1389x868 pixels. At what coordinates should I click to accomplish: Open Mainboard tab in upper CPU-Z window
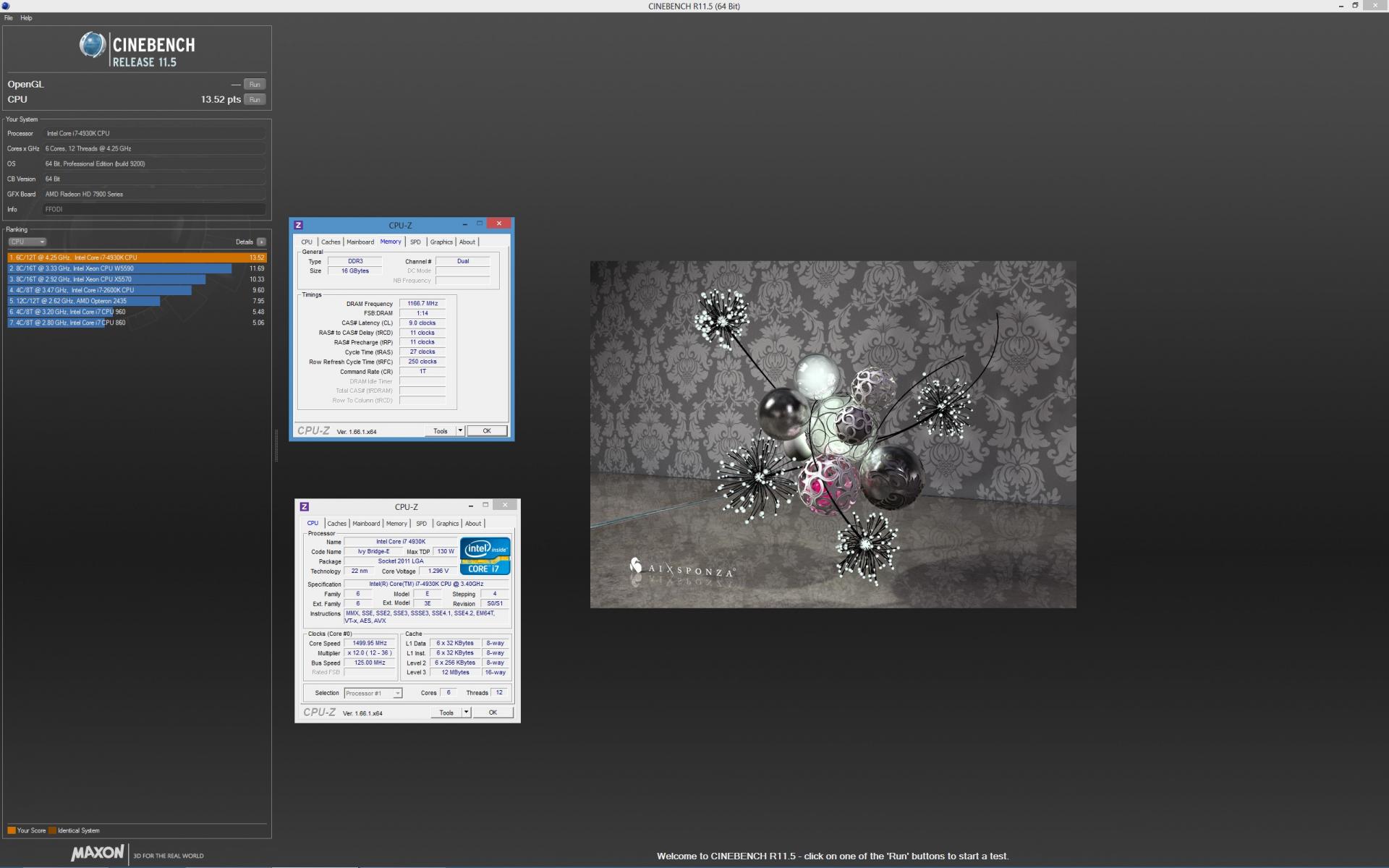click(x=360, y=242)
